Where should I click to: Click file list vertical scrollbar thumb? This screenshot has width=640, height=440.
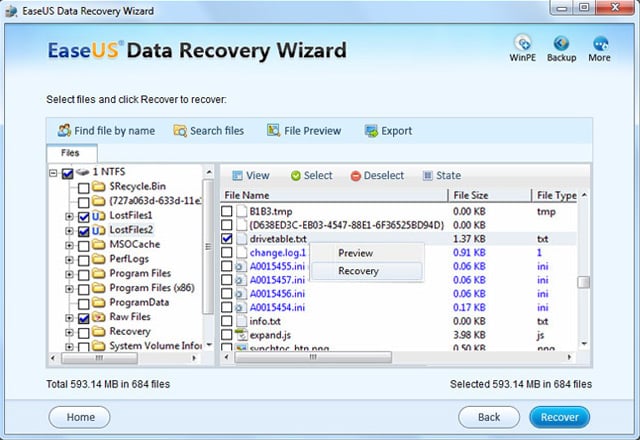(x=584, y=282)
